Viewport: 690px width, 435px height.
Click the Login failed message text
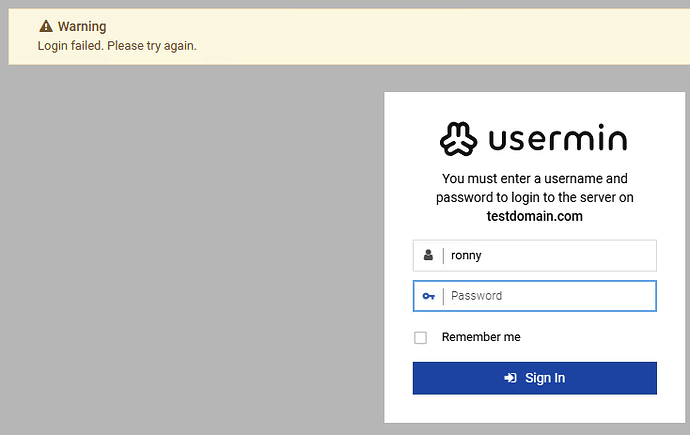tap(117, 46)
